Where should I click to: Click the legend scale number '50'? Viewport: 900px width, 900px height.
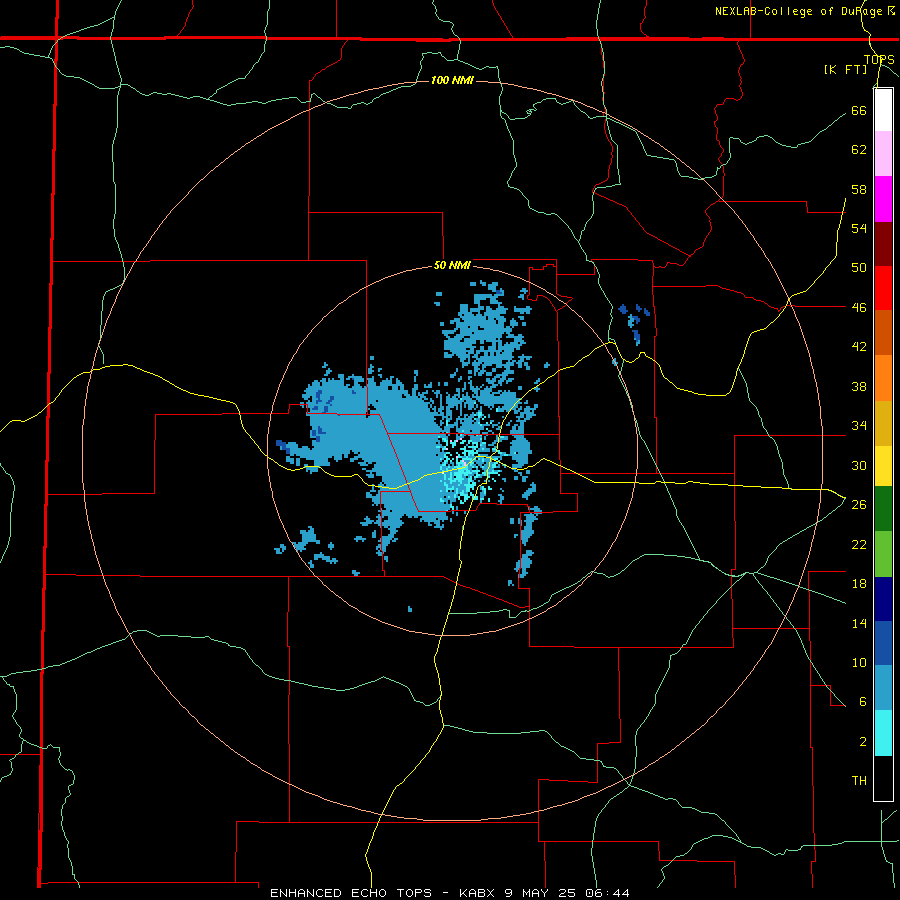click(859, 268)
